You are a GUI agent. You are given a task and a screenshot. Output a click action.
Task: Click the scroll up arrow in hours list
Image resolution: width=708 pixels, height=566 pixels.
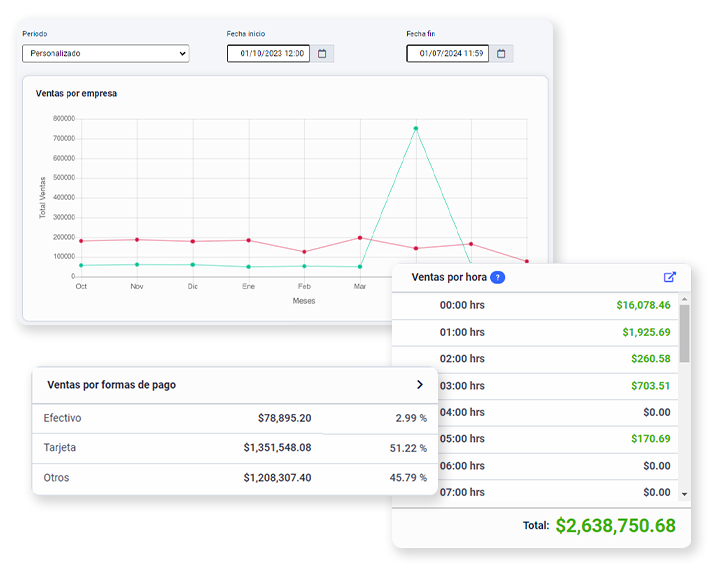[x=685, y=299]
